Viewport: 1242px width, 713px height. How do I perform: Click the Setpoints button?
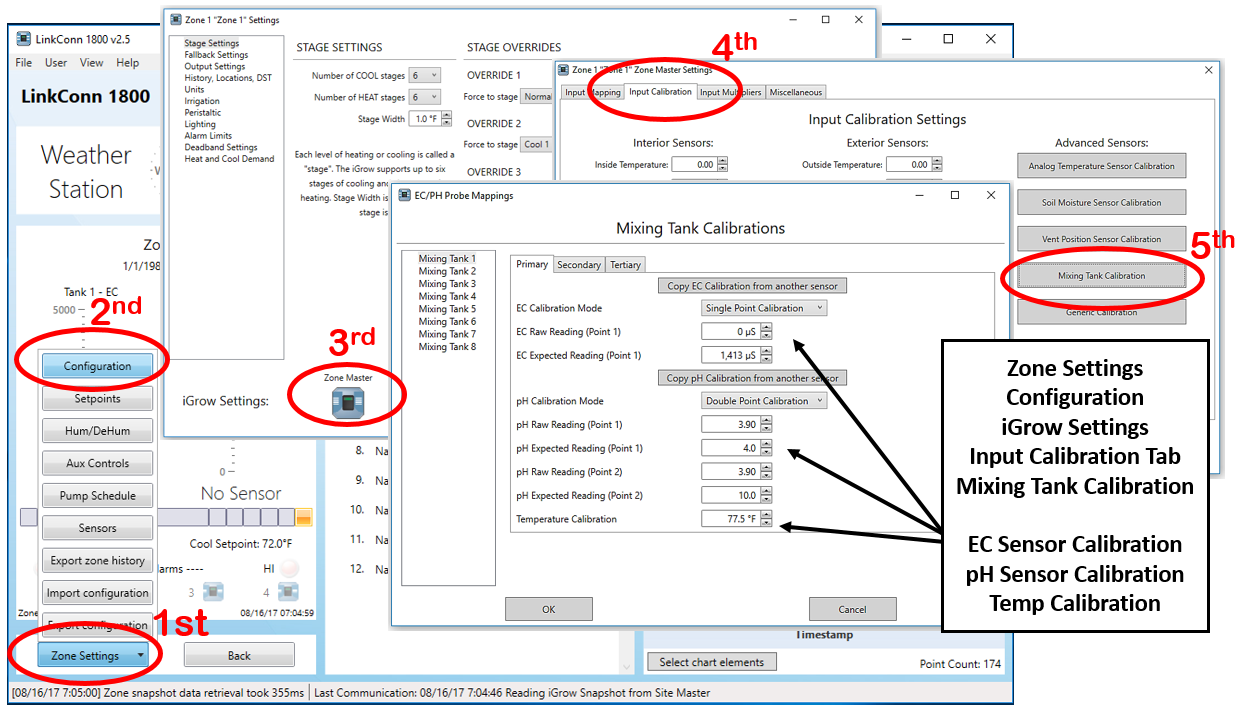[x=97, y=398]
